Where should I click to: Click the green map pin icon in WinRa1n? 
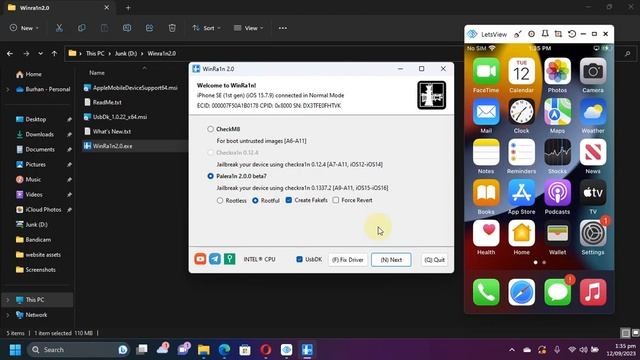[x=229, y=259]
